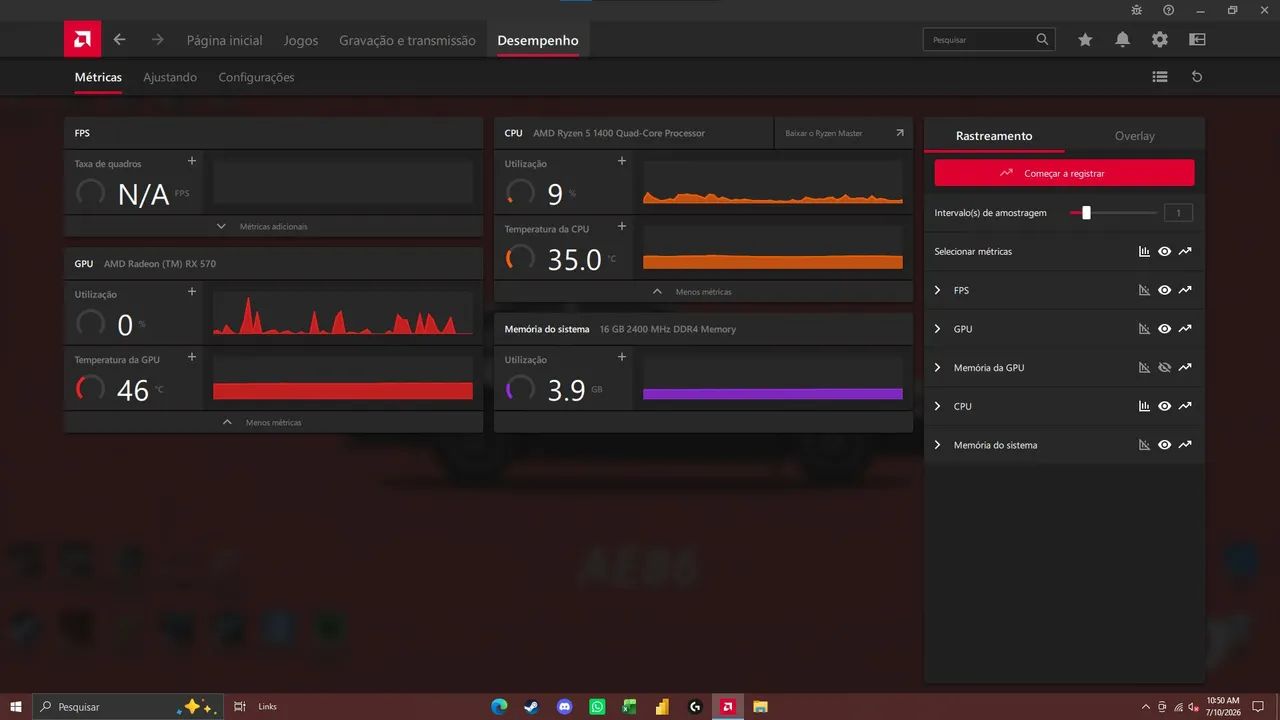Add Taxa de quadros metric with plus

point(192,161)
